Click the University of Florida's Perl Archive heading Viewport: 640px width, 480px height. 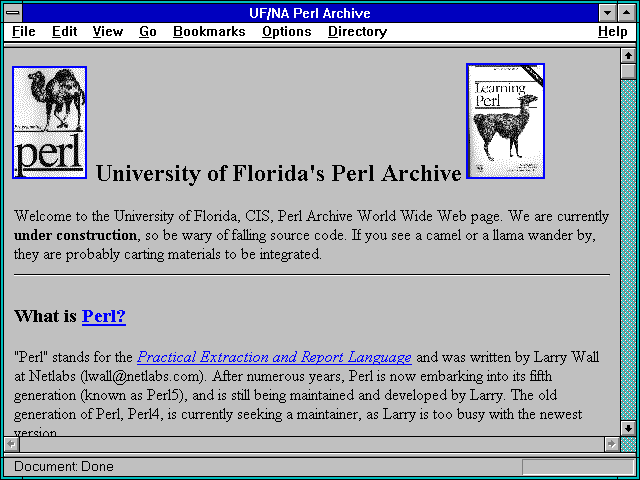click(279, 173)
